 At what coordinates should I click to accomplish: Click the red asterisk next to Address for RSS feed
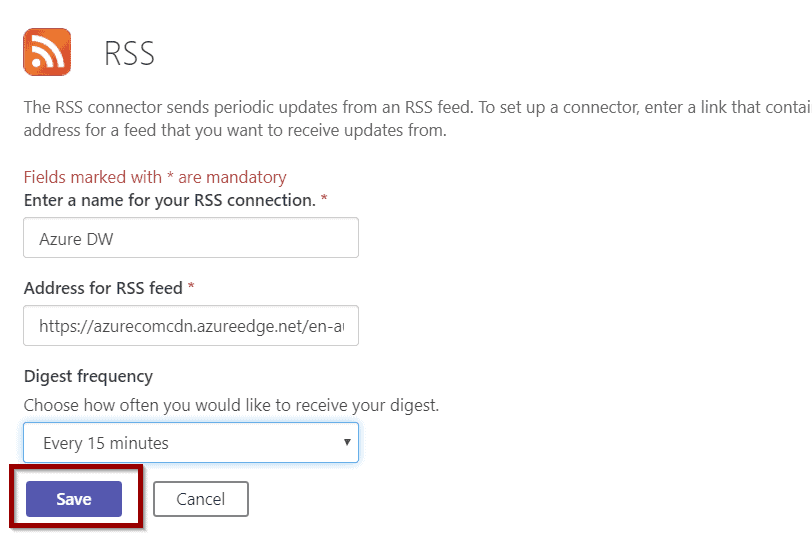pyautogui.click(x=191, y=285)
